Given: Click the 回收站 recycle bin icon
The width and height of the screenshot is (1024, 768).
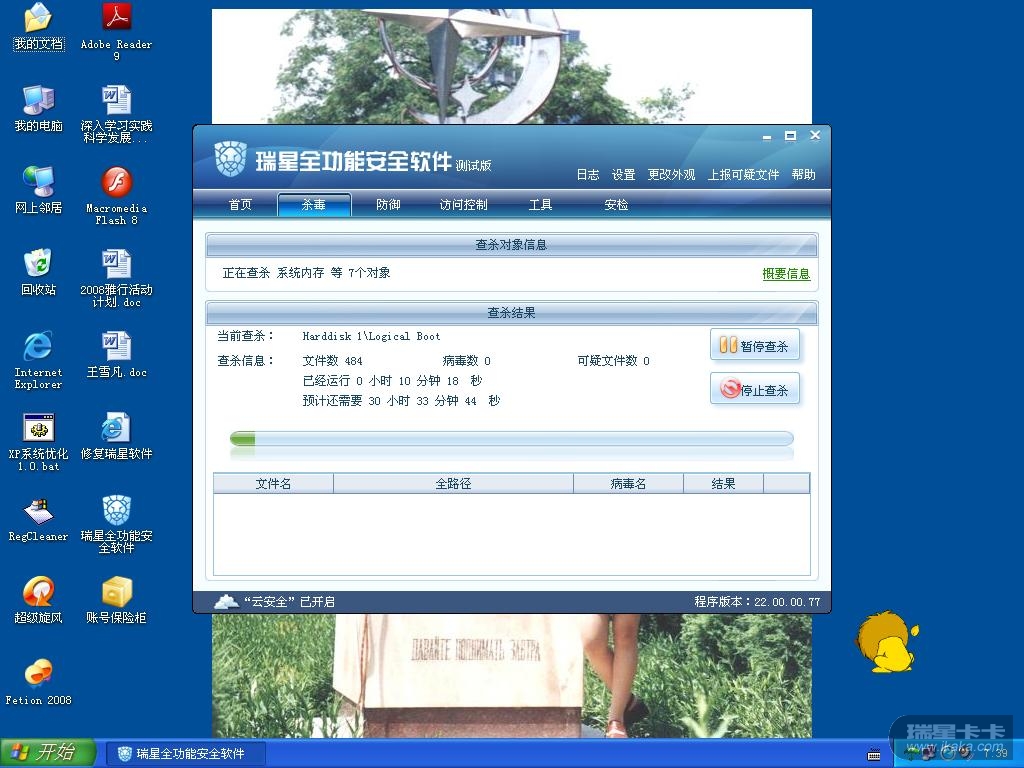Looking at the screenshot, I should (39, 272).
